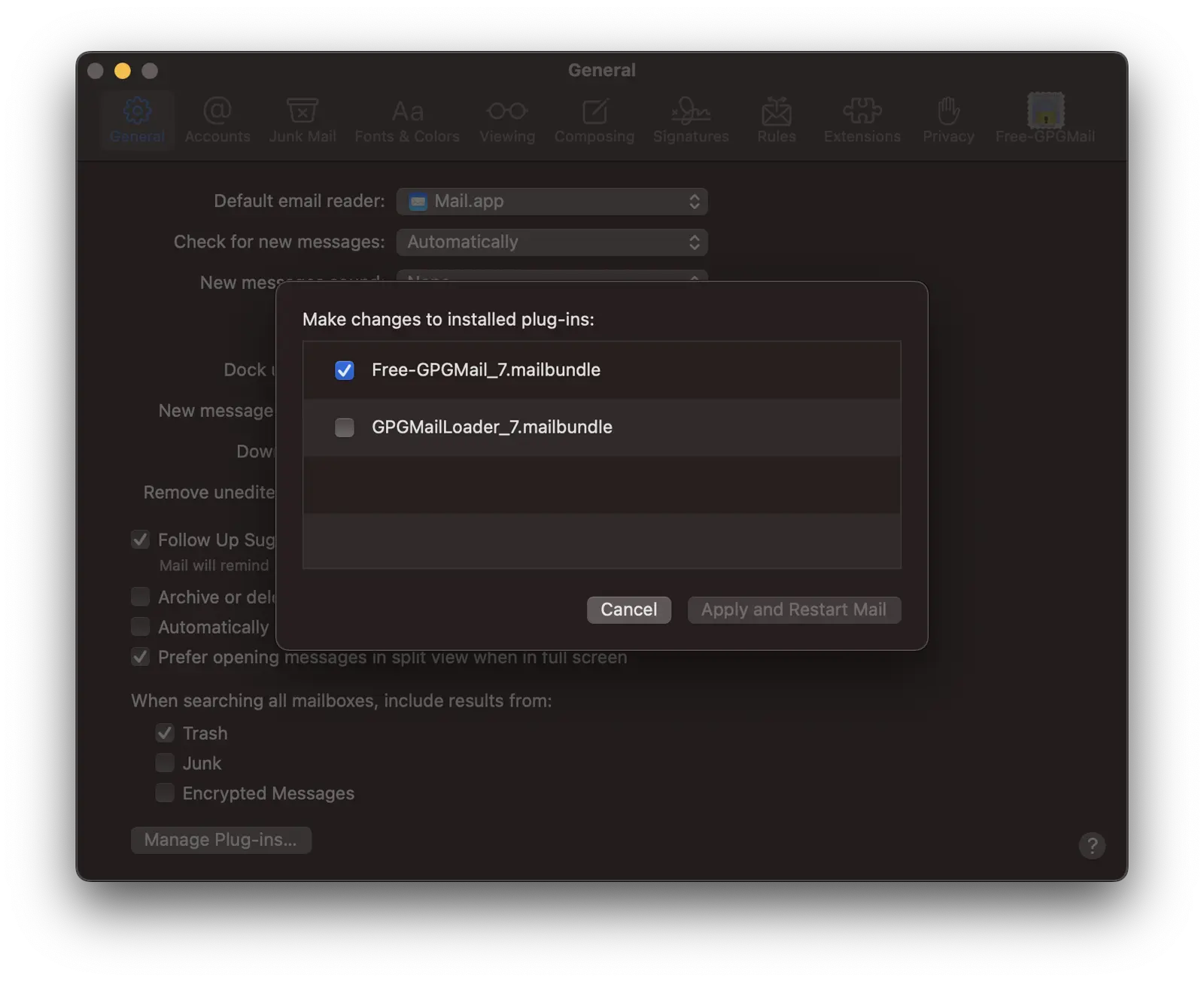This screenshot has height=982, width=1204.
Task: Uncheck Trash in search results options
Action: click(x=164, y=733)
